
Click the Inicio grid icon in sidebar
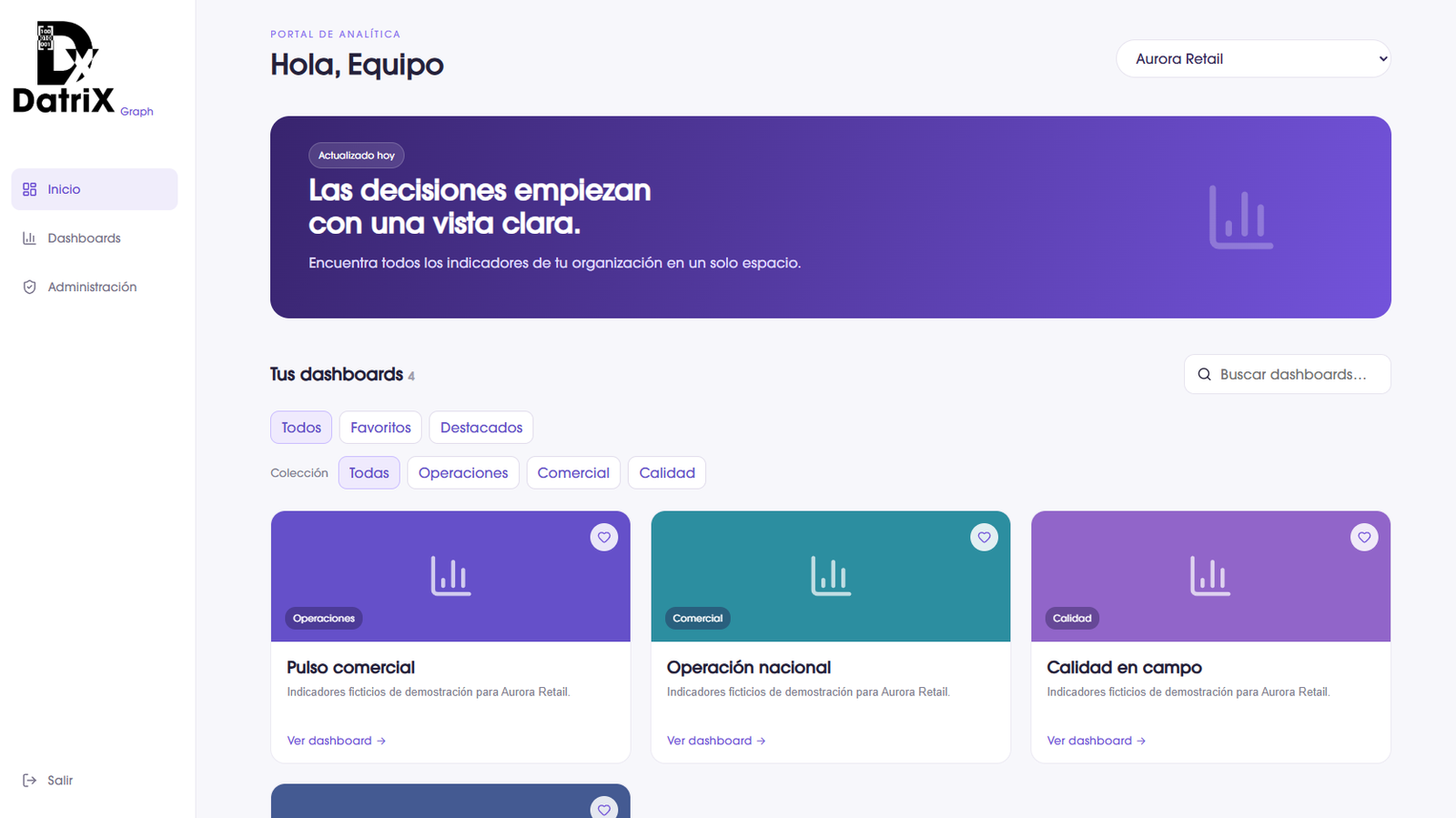coord(30,189)
